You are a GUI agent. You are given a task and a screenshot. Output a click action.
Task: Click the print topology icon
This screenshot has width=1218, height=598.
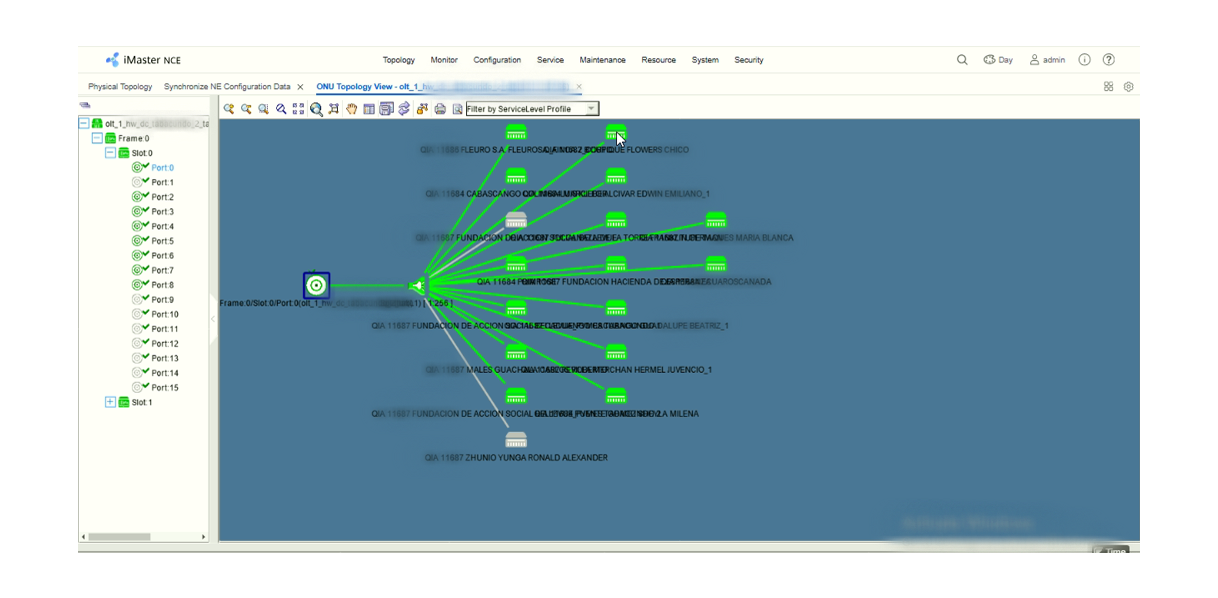tap(440, 108)
